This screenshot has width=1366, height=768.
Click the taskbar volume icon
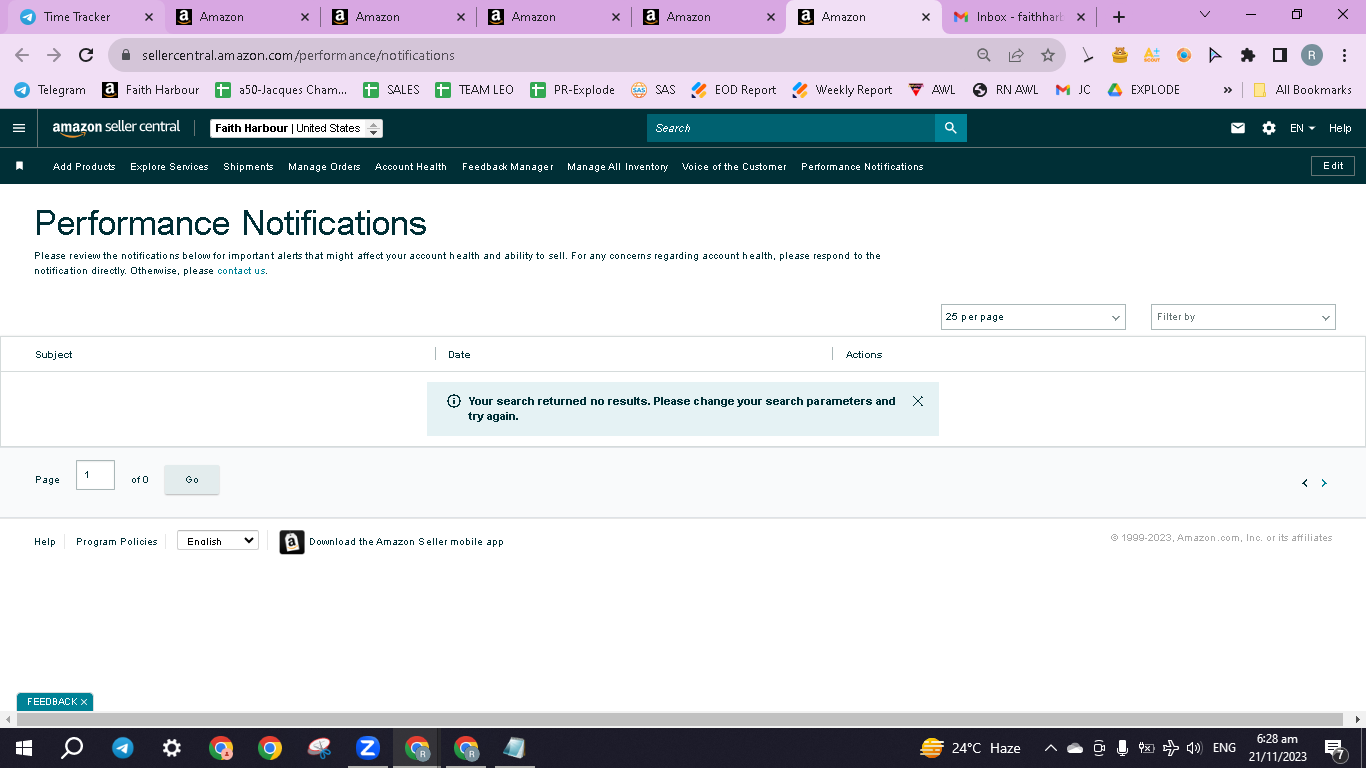[x=1194, y=748]
